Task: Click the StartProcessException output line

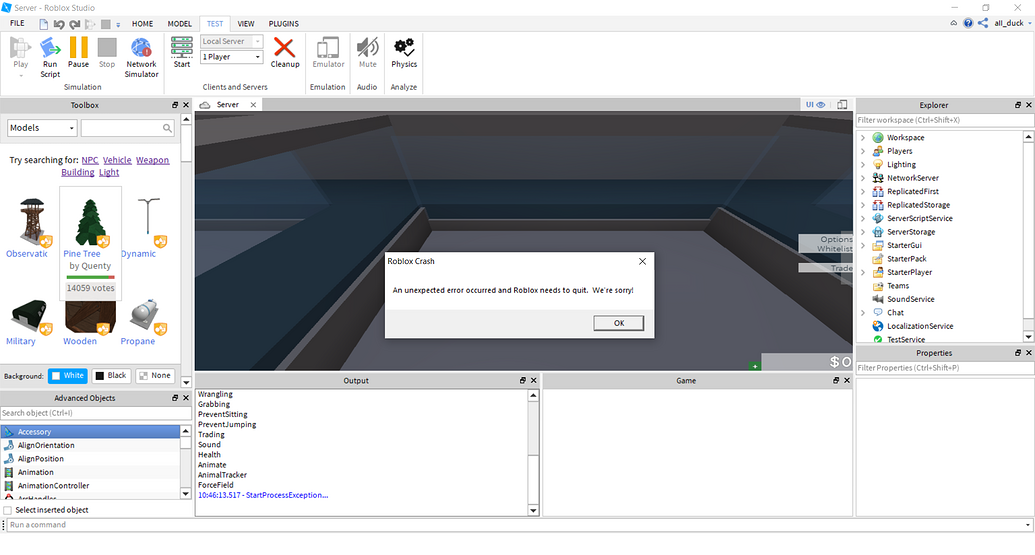Action: [263, 495]
